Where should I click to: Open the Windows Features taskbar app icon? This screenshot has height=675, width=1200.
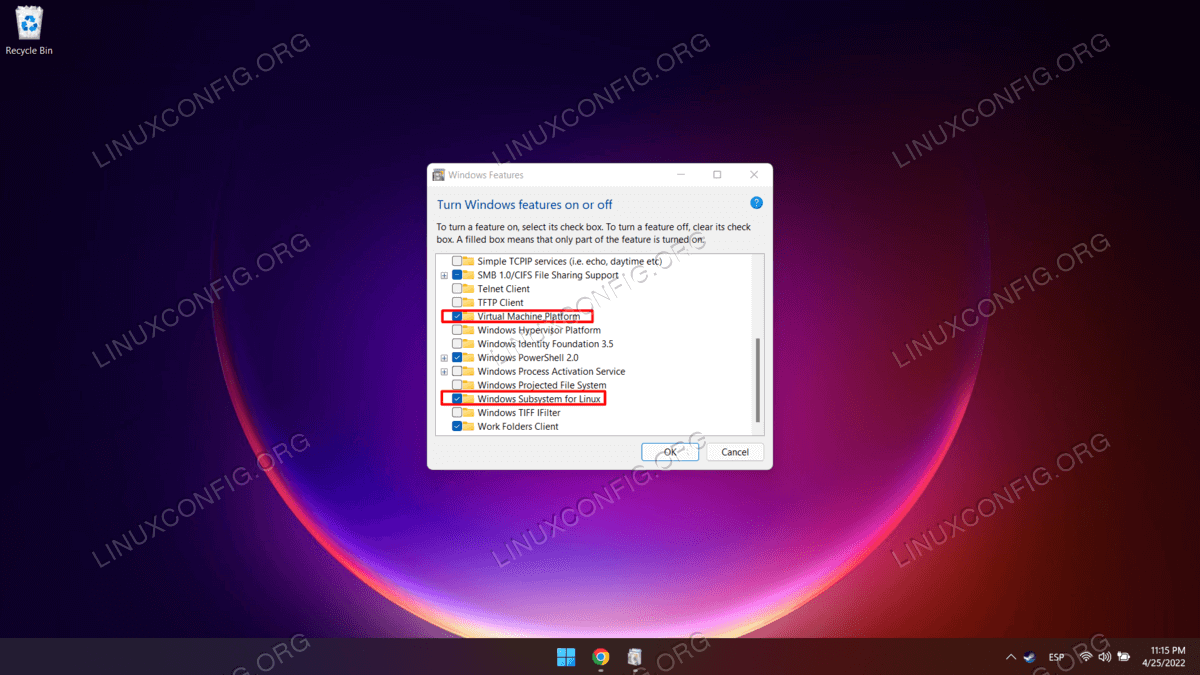point(635,657)
